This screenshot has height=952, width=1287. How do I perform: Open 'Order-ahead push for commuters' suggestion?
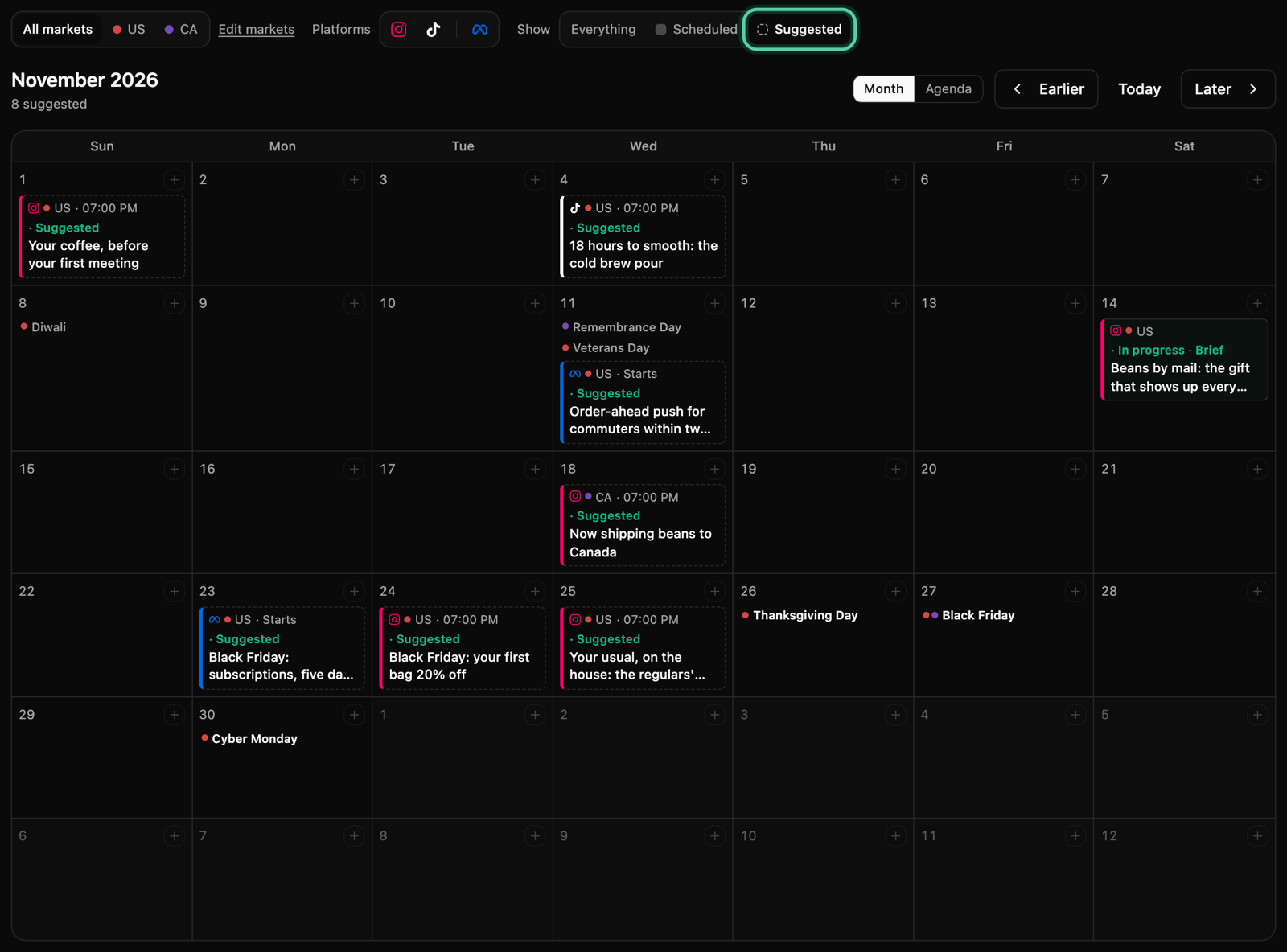pos(643,402)
